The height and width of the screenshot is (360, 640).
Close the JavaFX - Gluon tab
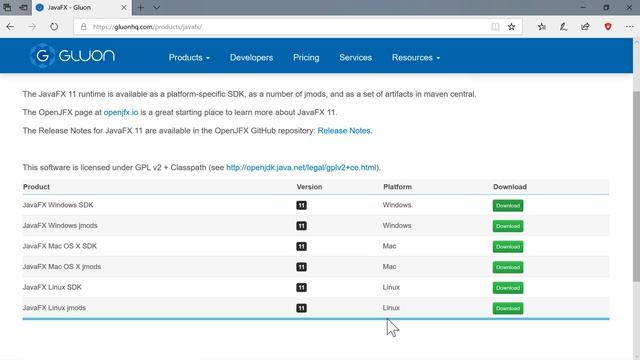coord(124,7)
